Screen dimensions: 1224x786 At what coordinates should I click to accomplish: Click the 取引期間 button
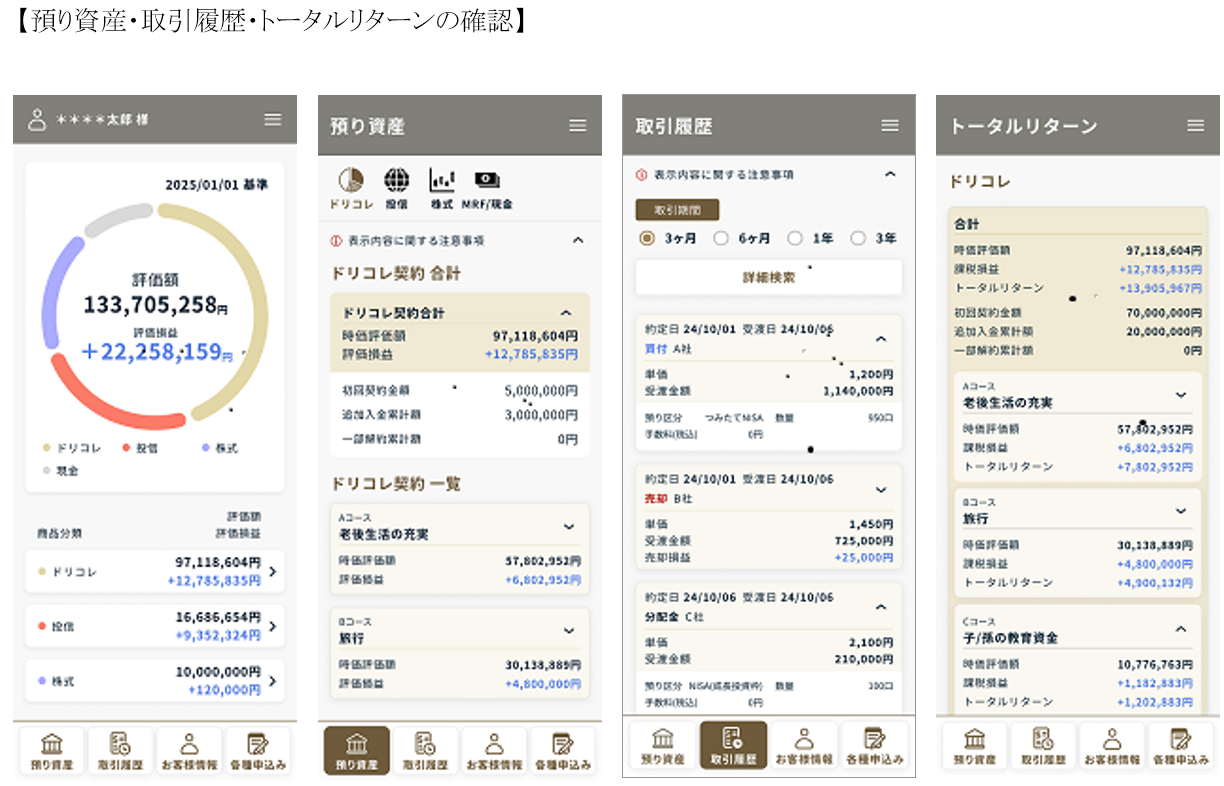[677, 210]
